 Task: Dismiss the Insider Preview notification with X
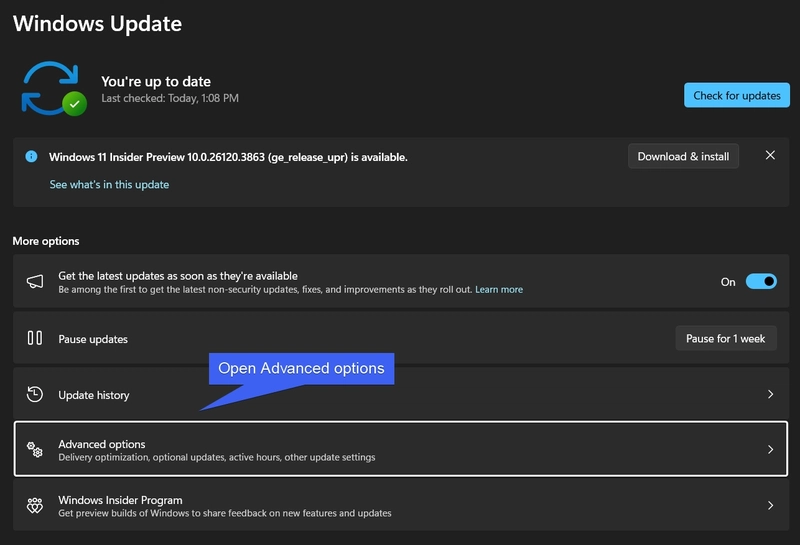click(x=770, y=155)
